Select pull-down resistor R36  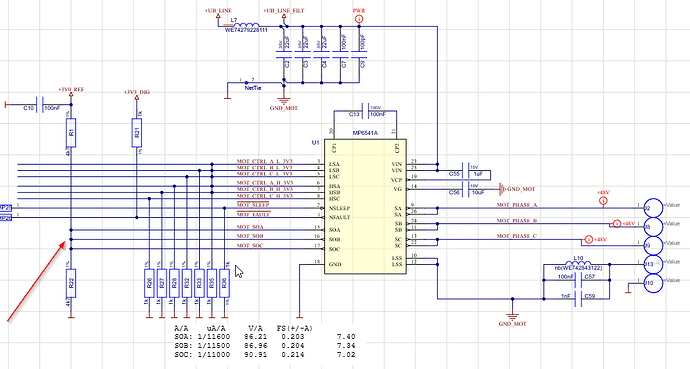(x=225, y=283)
